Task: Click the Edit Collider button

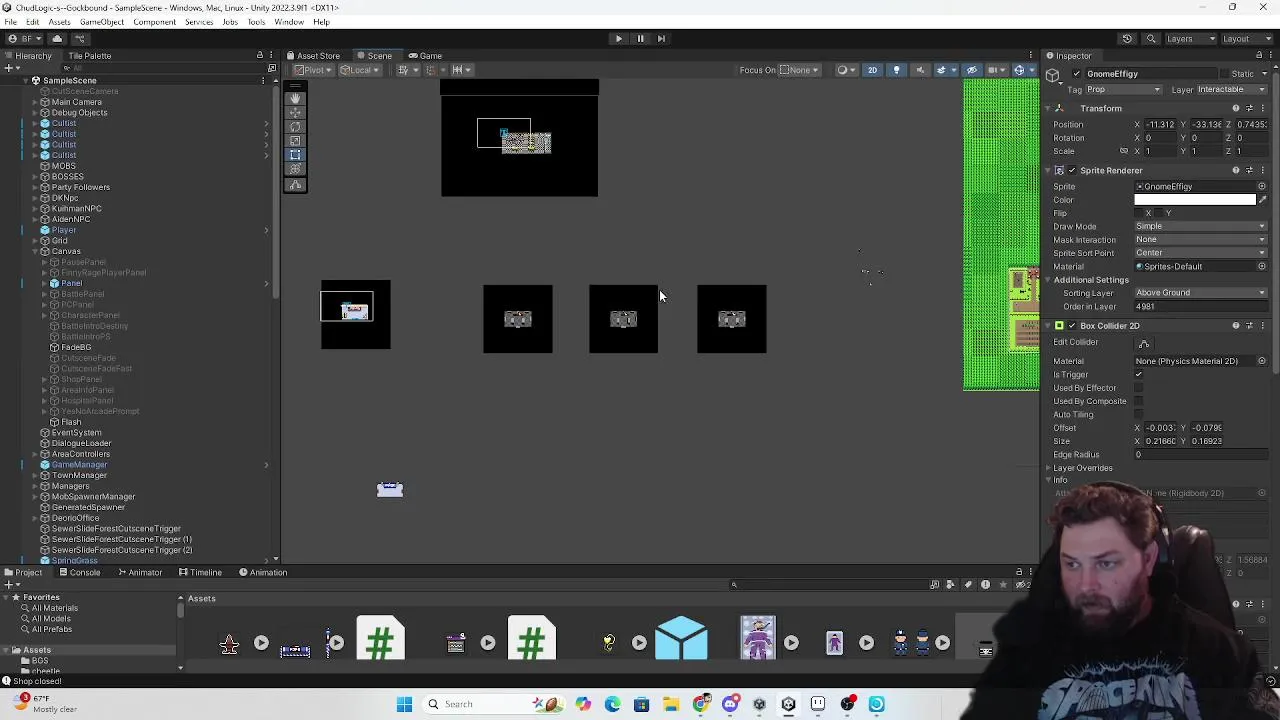Action: pos(1144,343)
